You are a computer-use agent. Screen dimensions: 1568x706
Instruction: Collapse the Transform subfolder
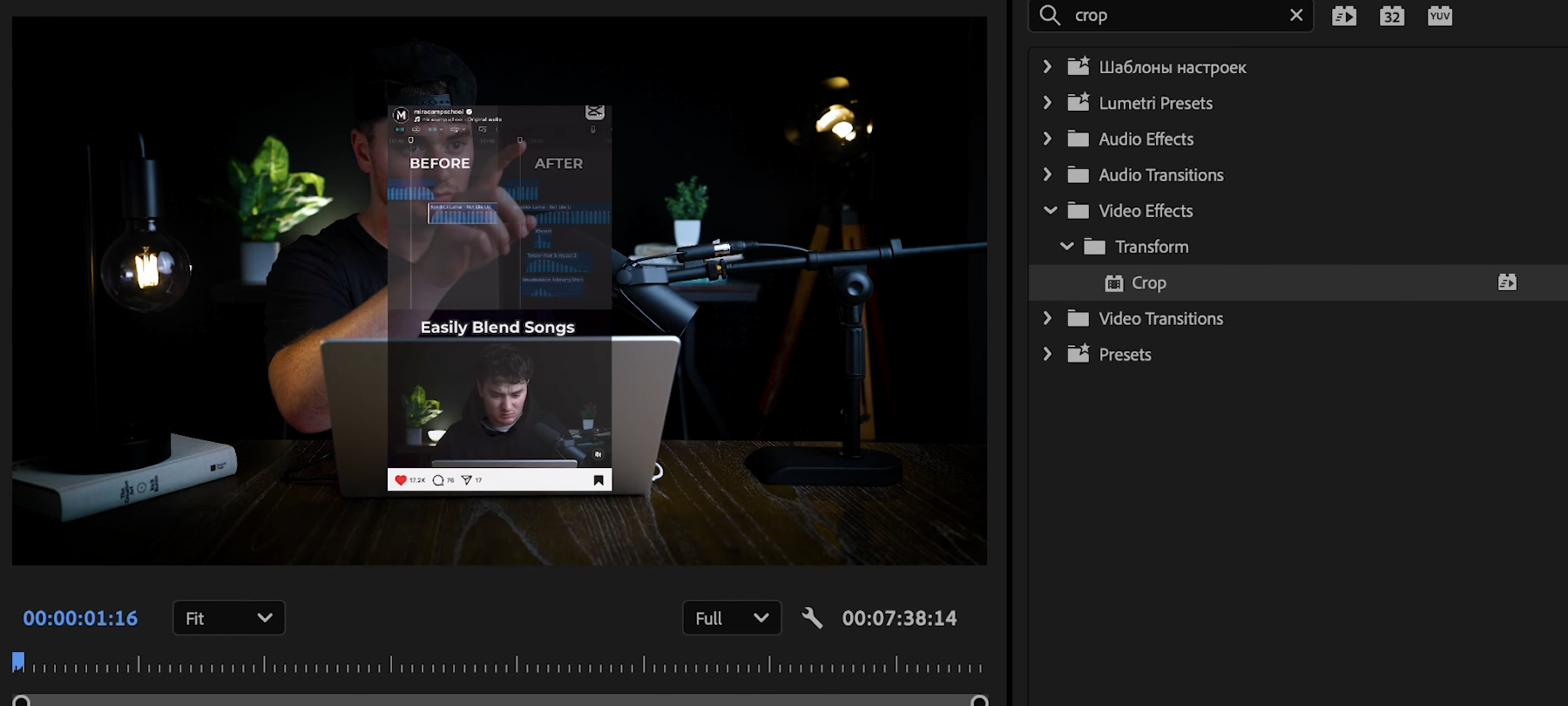tap(1066, 247)
